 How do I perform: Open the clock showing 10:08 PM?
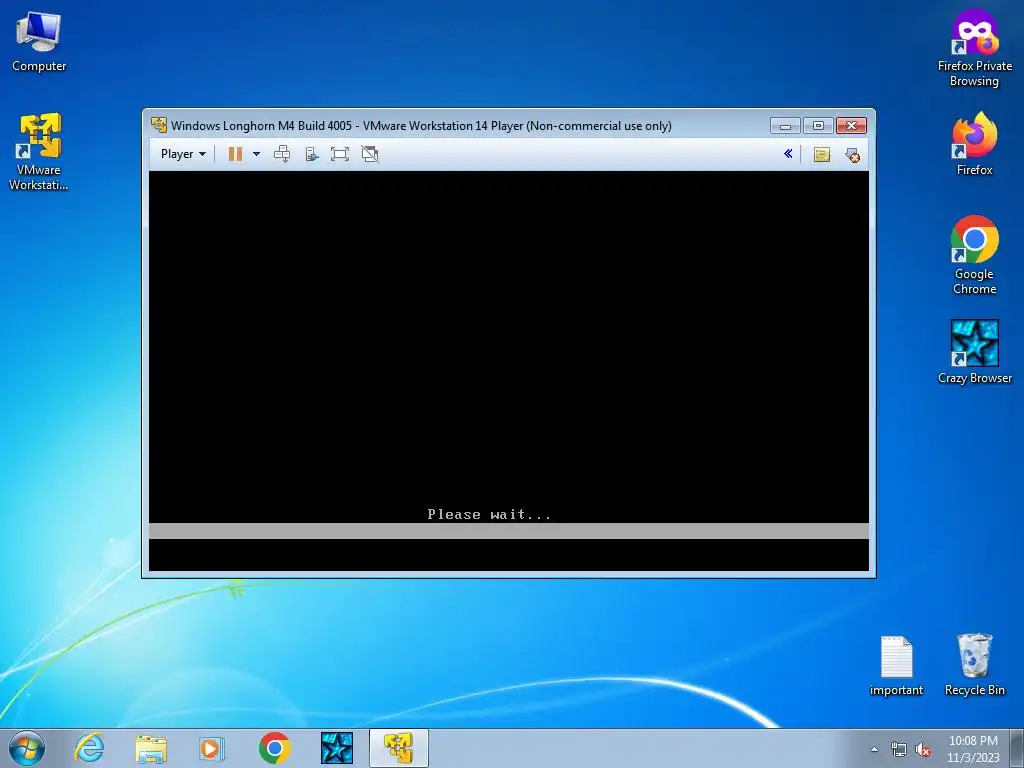pyautogui.click(x=974, y=749)
